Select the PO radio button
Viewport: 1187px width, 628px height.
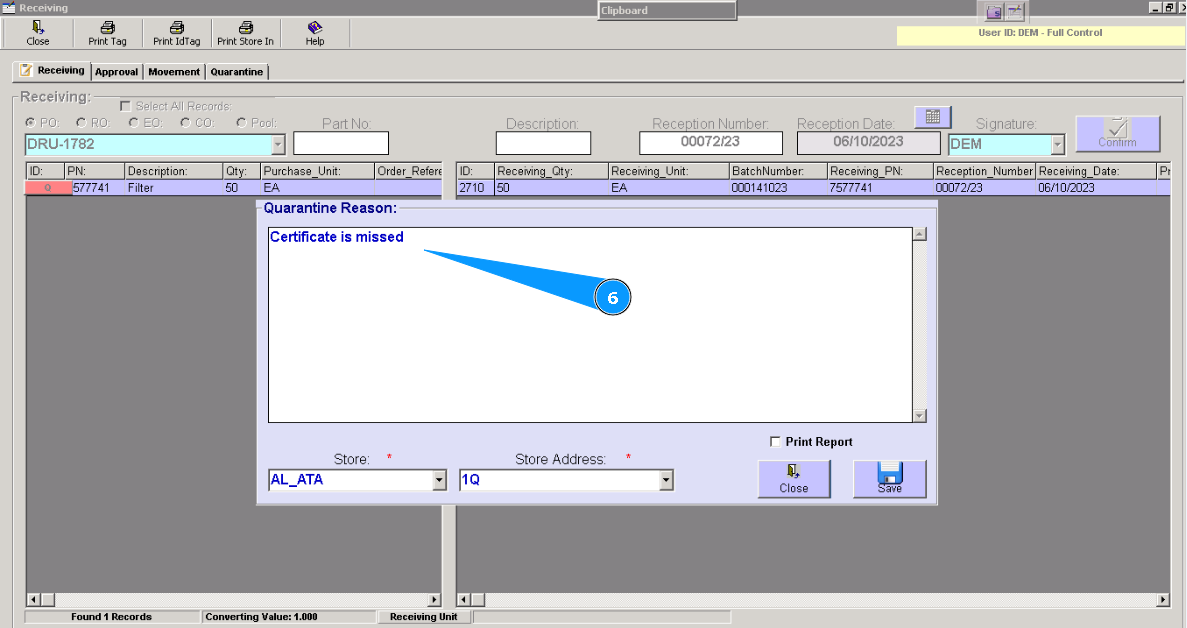click(x=30, y=123)
